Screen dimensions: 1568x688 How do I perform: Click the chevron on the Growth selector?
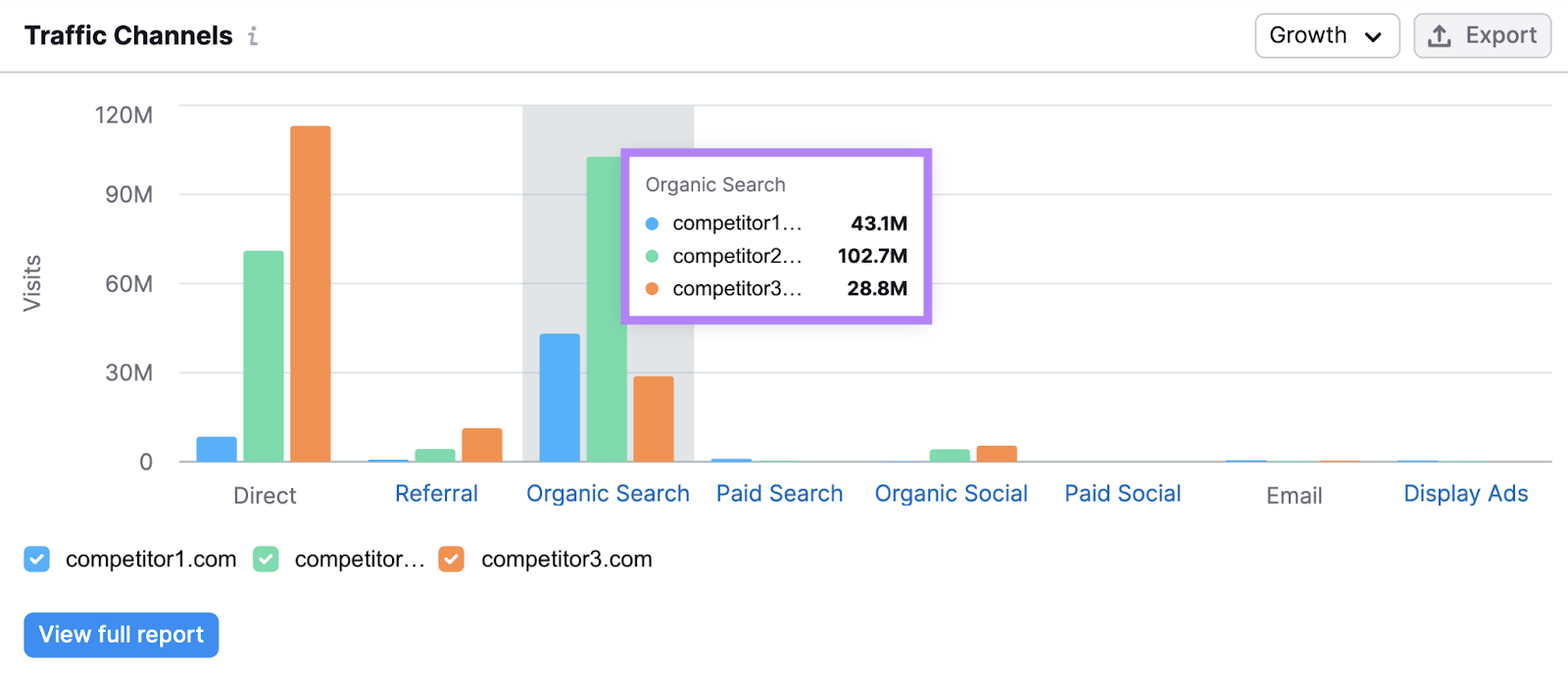click(1372, 35)
